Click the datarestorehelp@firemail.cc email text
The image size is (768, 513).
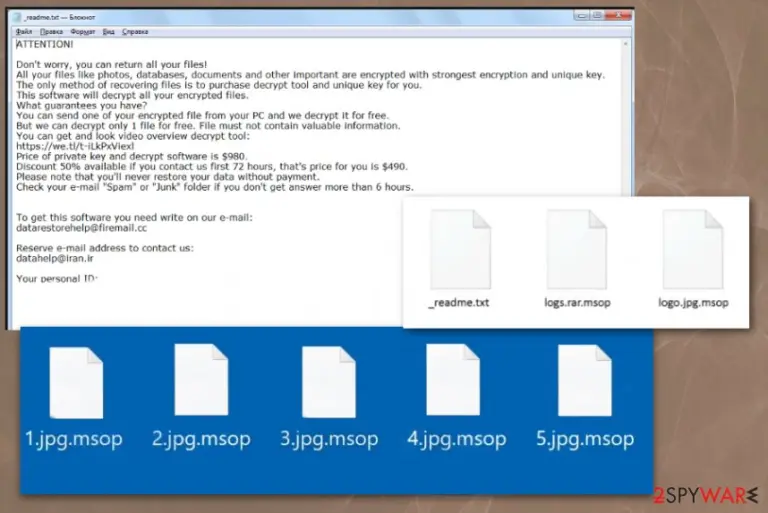click(81, 228)
